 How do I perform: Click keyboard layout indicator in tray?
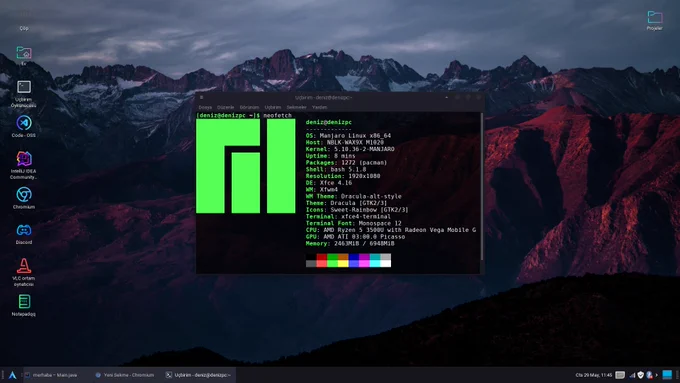(x=620, y=375)
